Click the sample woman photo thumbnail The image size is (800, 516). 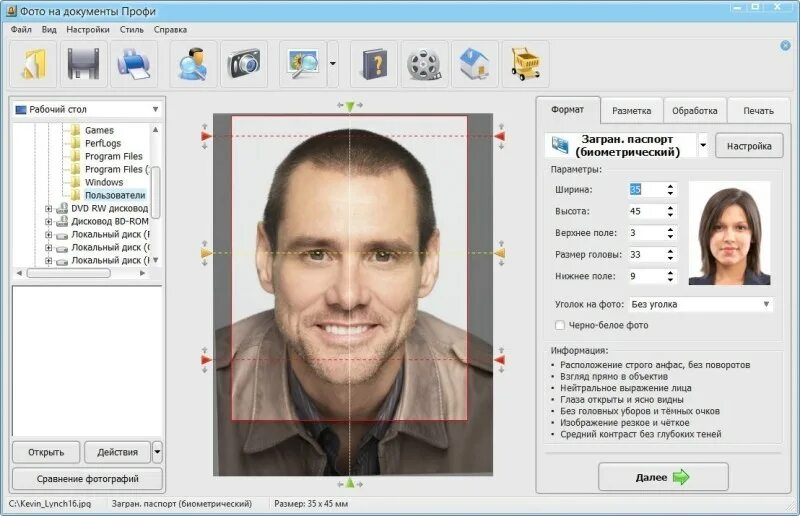(729, 233)
